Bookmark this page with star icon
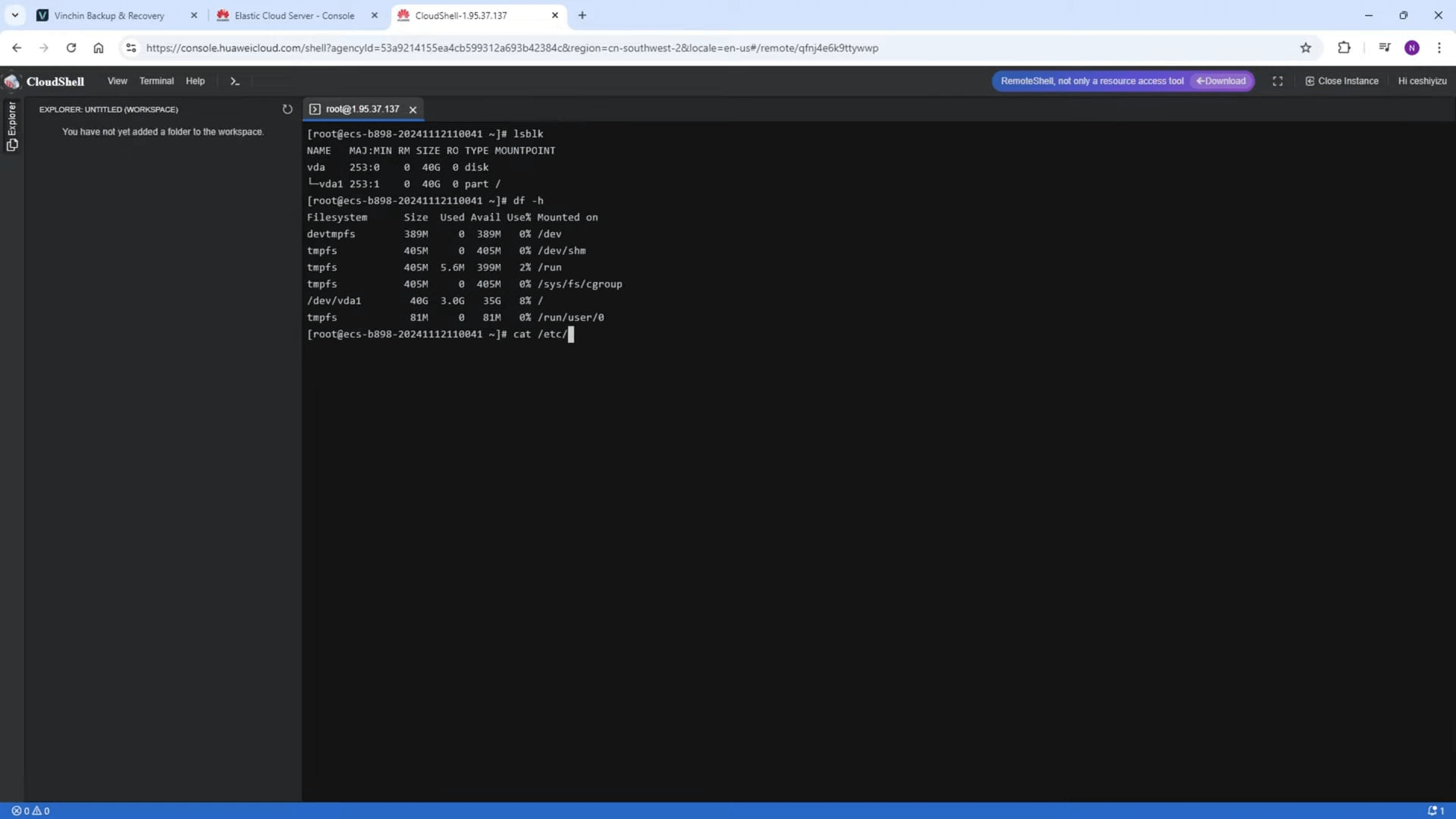Image resolution: width=1456 pixels, height=819 pixels. click(1306, 48)
